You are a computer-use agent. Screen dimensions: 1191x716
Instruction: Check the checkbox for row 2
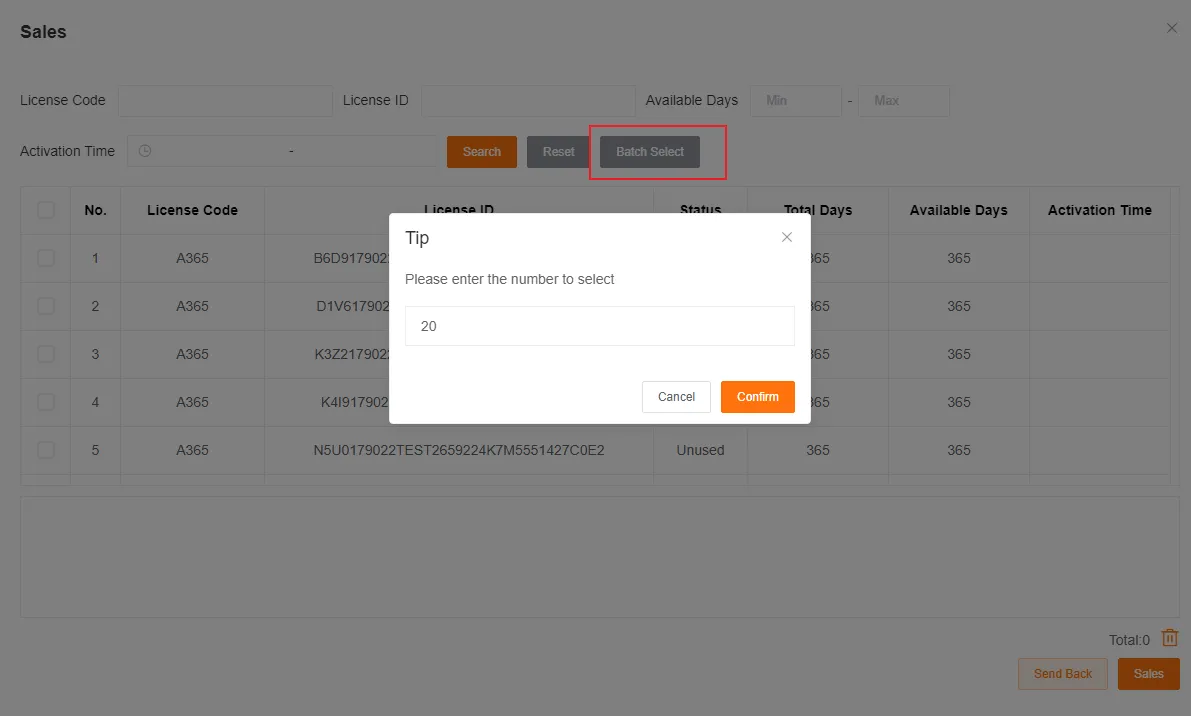tap(45, 306)
